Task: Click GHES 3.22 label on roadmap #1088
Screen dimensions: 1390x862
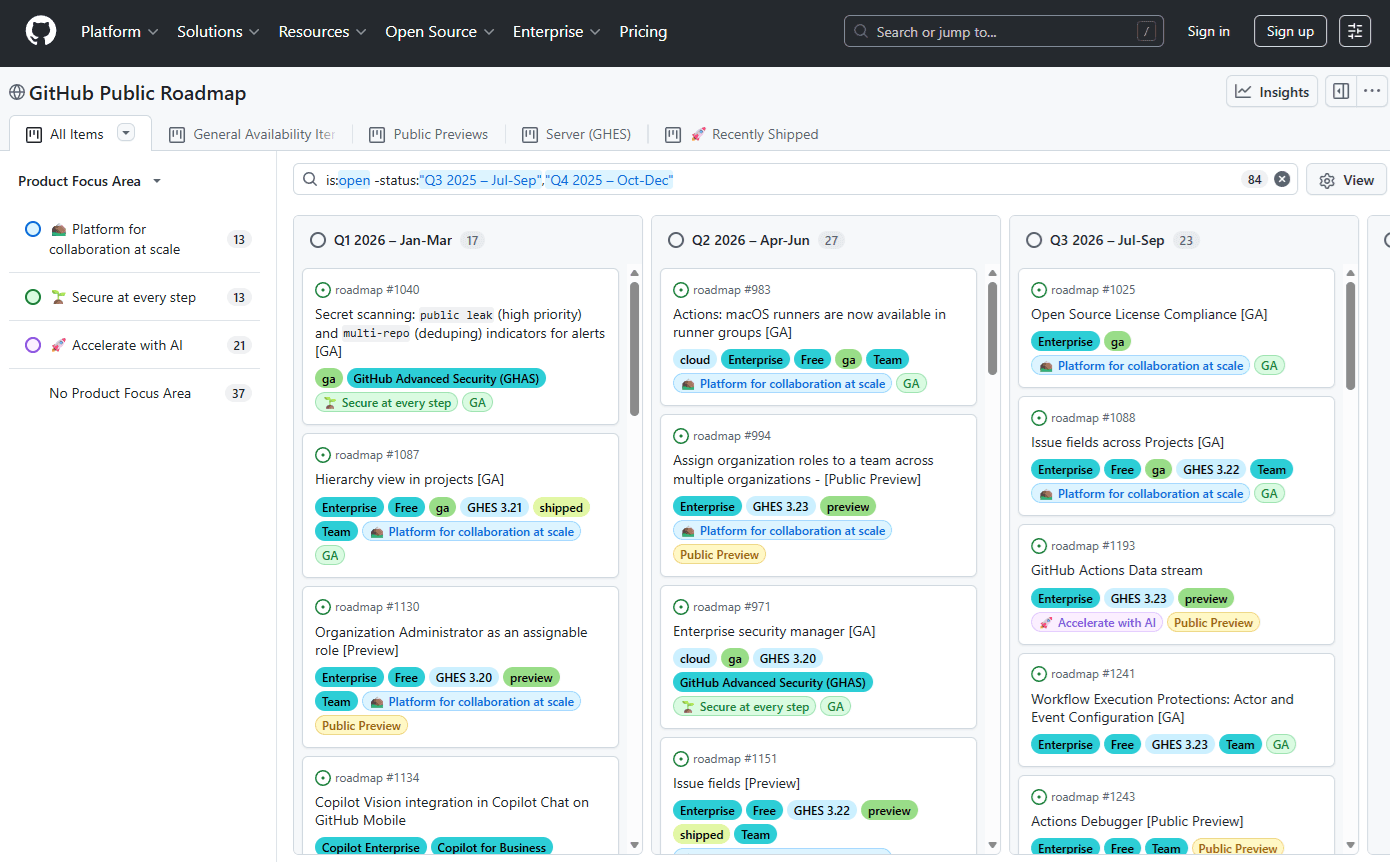Action: tap(1211, 469)
